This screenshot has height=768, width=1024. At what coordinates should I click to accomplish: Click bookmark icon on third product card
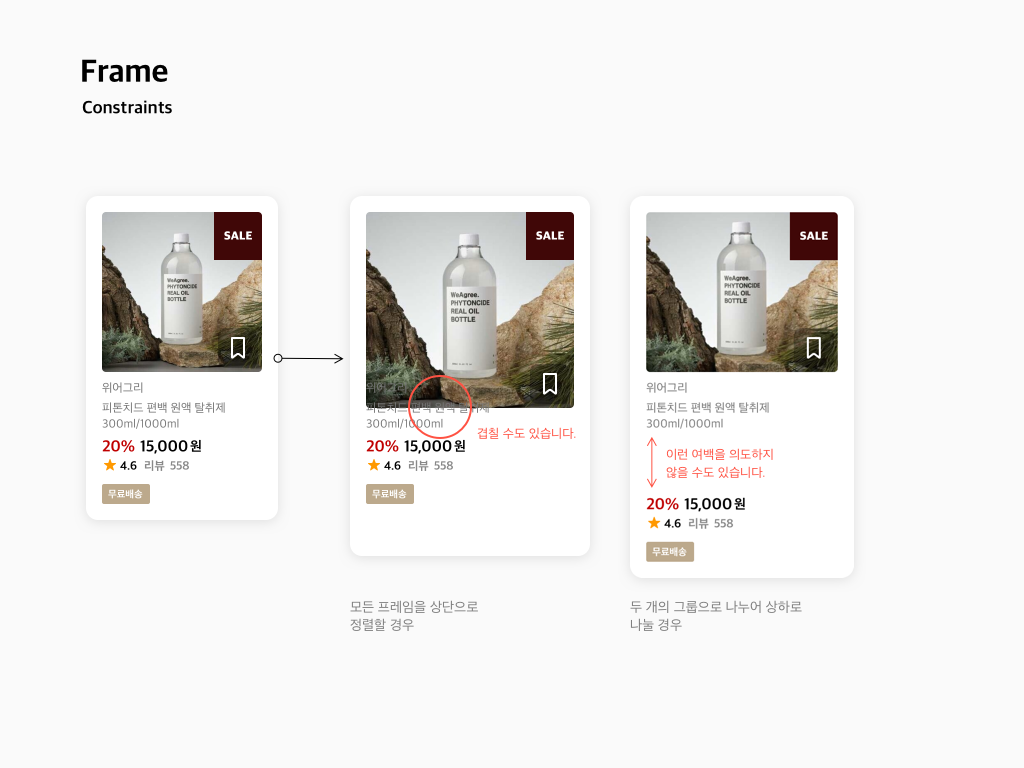click(x=814, y=347)
